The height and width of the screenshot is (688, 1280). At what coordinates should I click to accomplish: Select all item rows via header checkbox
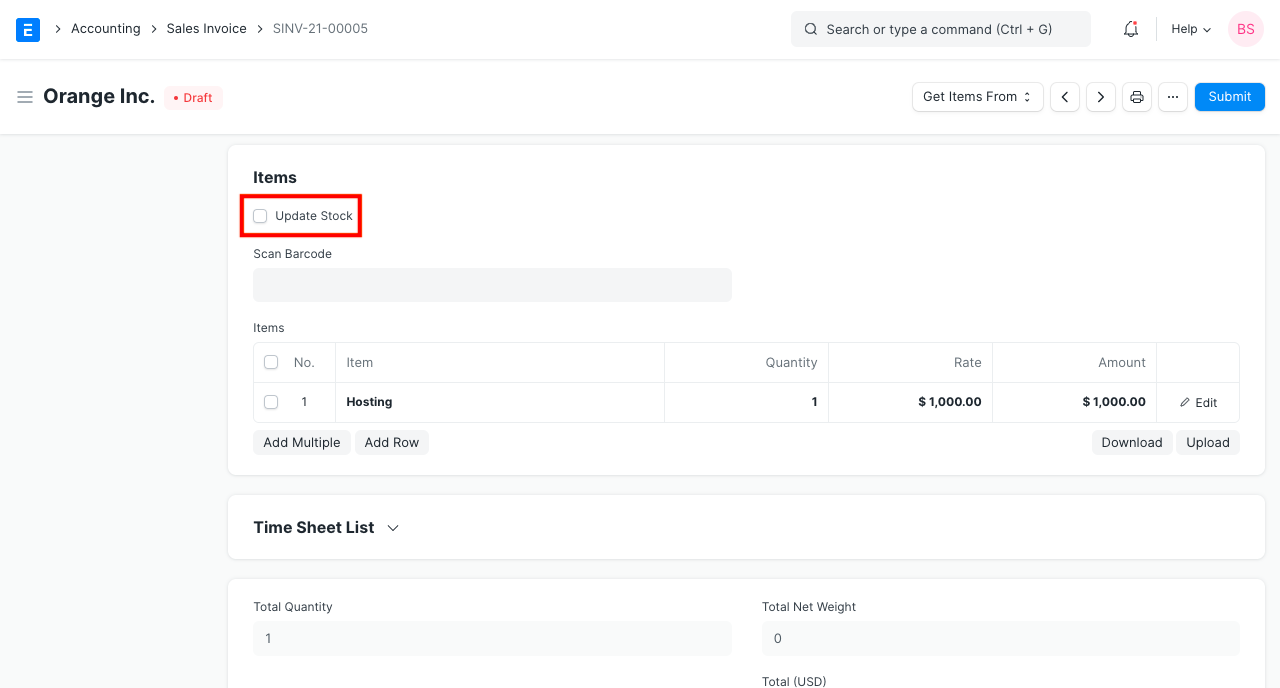coord(271,362)
